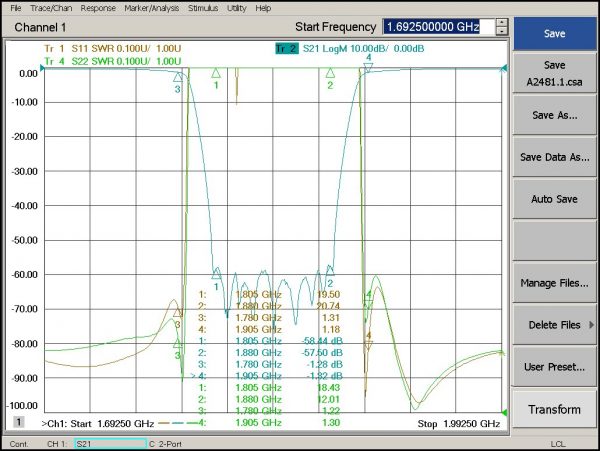Viewport: 600px width, 451px height.
Task: Click the Auto Save softkey
Action: pyautogui.click(x=554, y=199)
